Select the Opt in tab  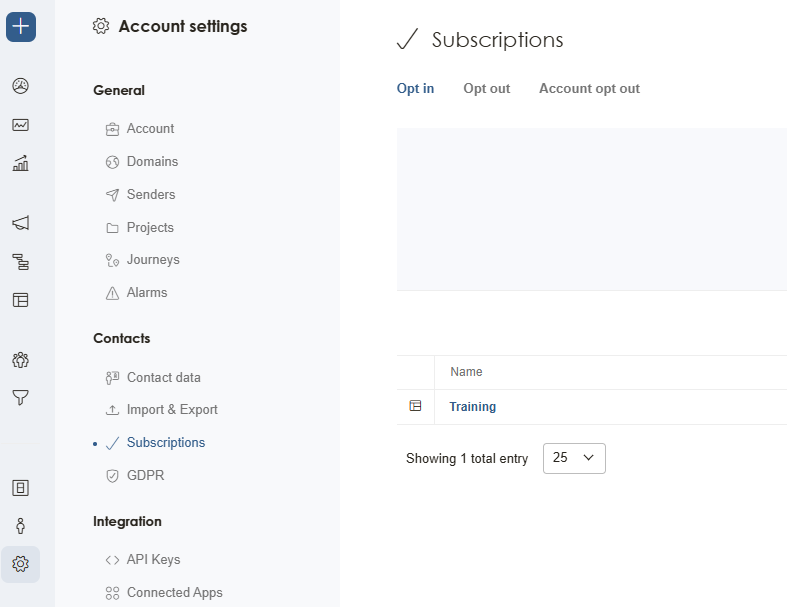tap(415, 89)
